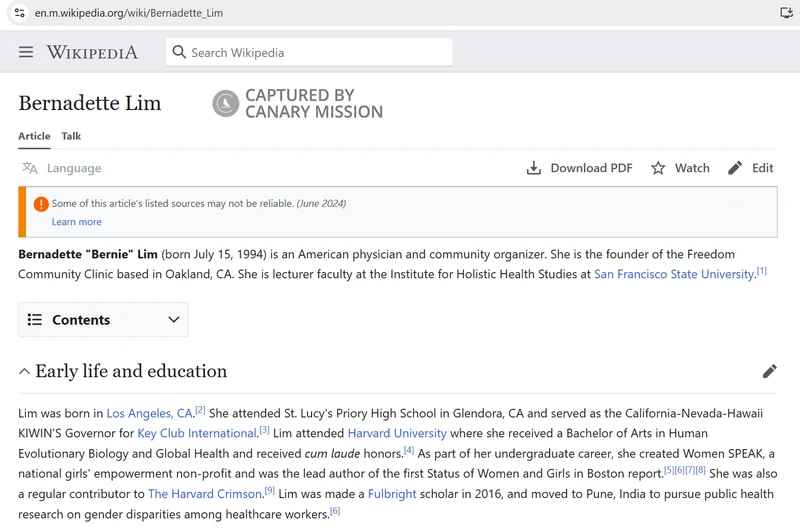This screenshot has height=529, width=800.
Task: Edit the Early life and education section
Action: click(x=769, y=371)
